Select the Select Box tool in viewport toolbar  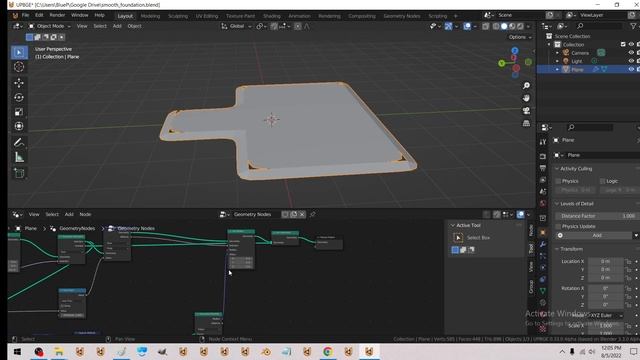[19, 53]
